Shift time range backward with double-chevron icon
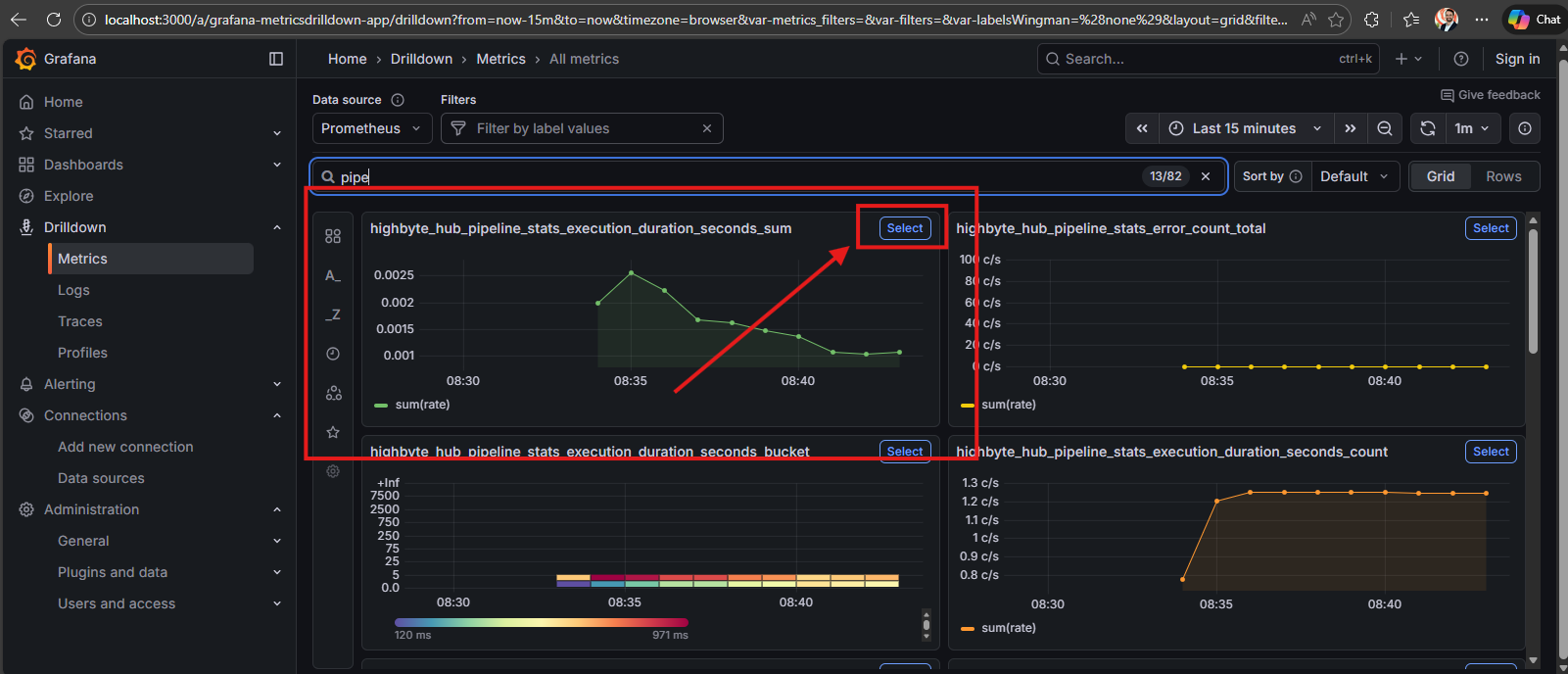This screenshot has width=1568, height=674. [x=1142, y=128]
